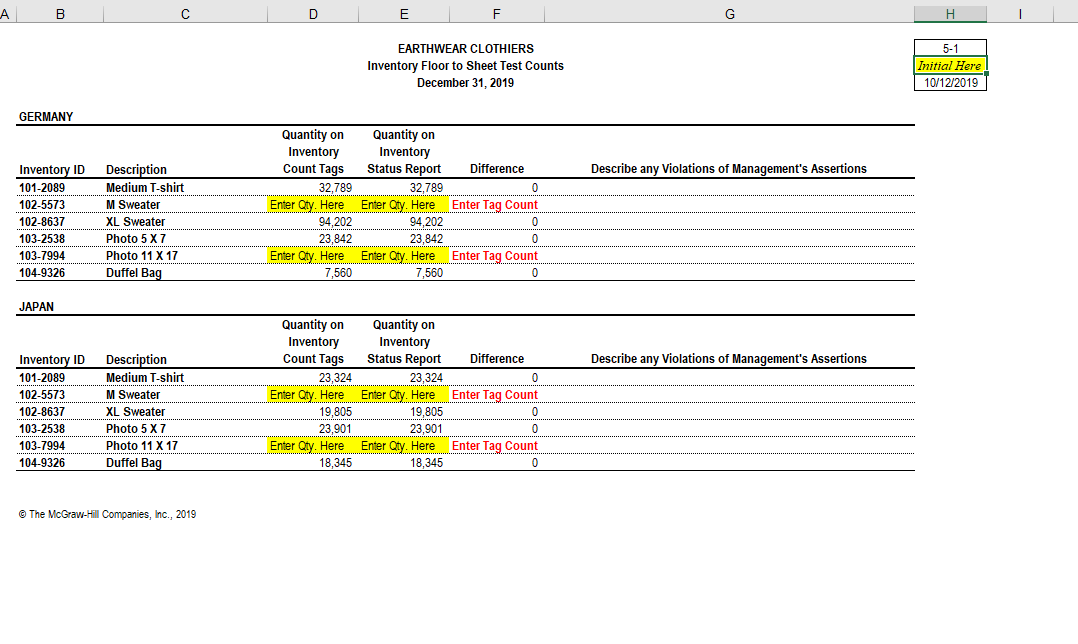Viewport: 1078px width, 644px height.
Task: Click Japan M Sweater Status Report quantity cell
Action: pyautogui.click(x=404, y=395)
